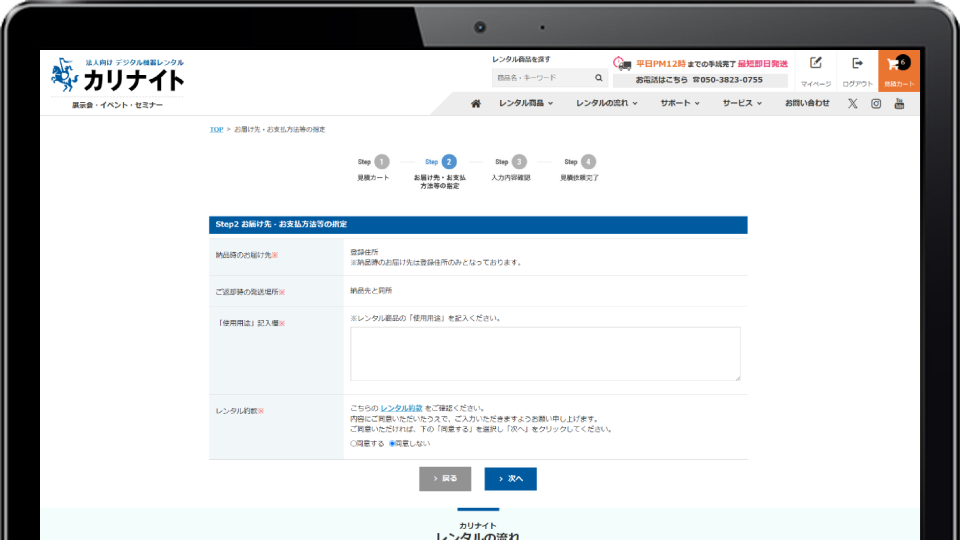Open the お問い合わせ menu item
The image size is (960, 540).
click(x=807, y=103)
